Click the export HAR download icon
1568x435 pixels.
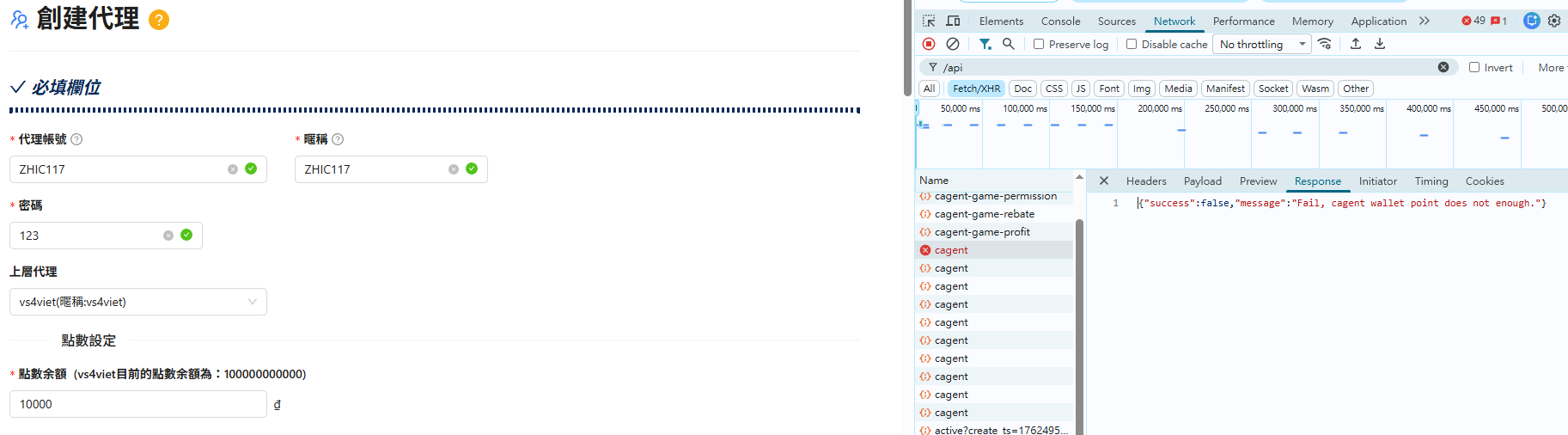pyautogui.click(x=1380, y=44)
